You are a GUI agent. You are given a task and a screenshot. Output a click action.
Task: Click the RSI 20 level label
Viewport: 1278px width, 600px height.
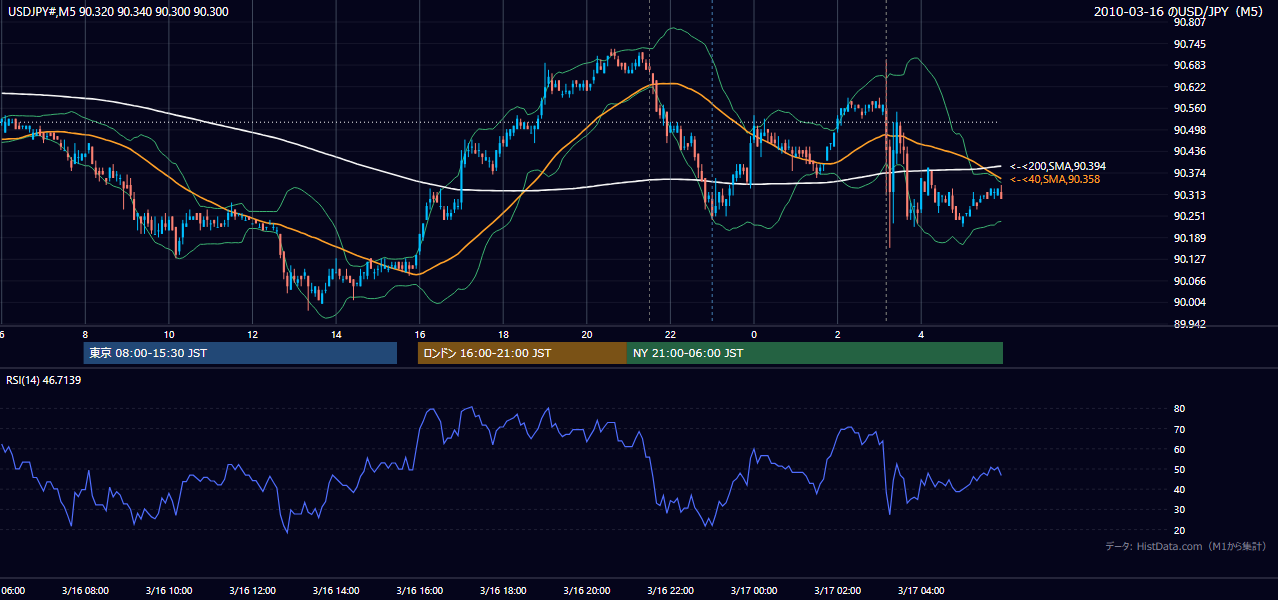(1179, 530)
